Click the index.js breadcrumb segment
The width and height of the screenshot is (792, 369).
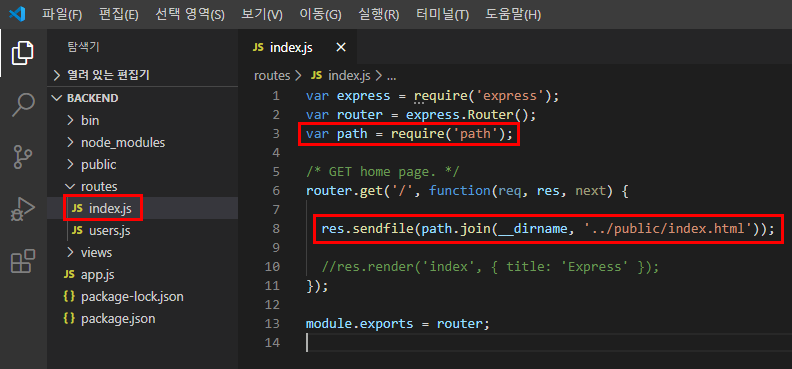pyautogui.click(x=350, y=76)
